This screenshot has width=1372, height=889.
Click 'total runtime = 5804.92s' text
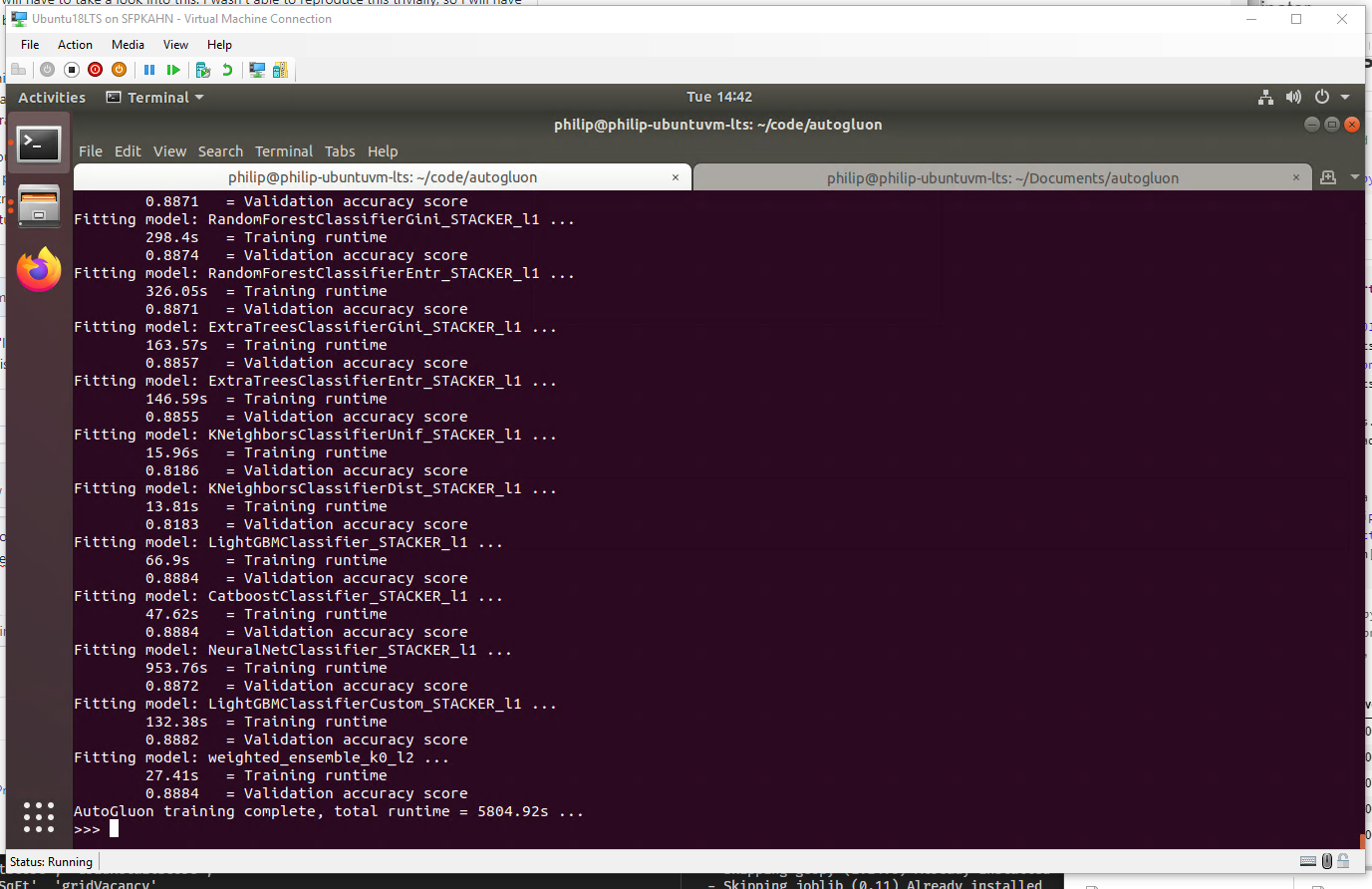tap(440, 811)
